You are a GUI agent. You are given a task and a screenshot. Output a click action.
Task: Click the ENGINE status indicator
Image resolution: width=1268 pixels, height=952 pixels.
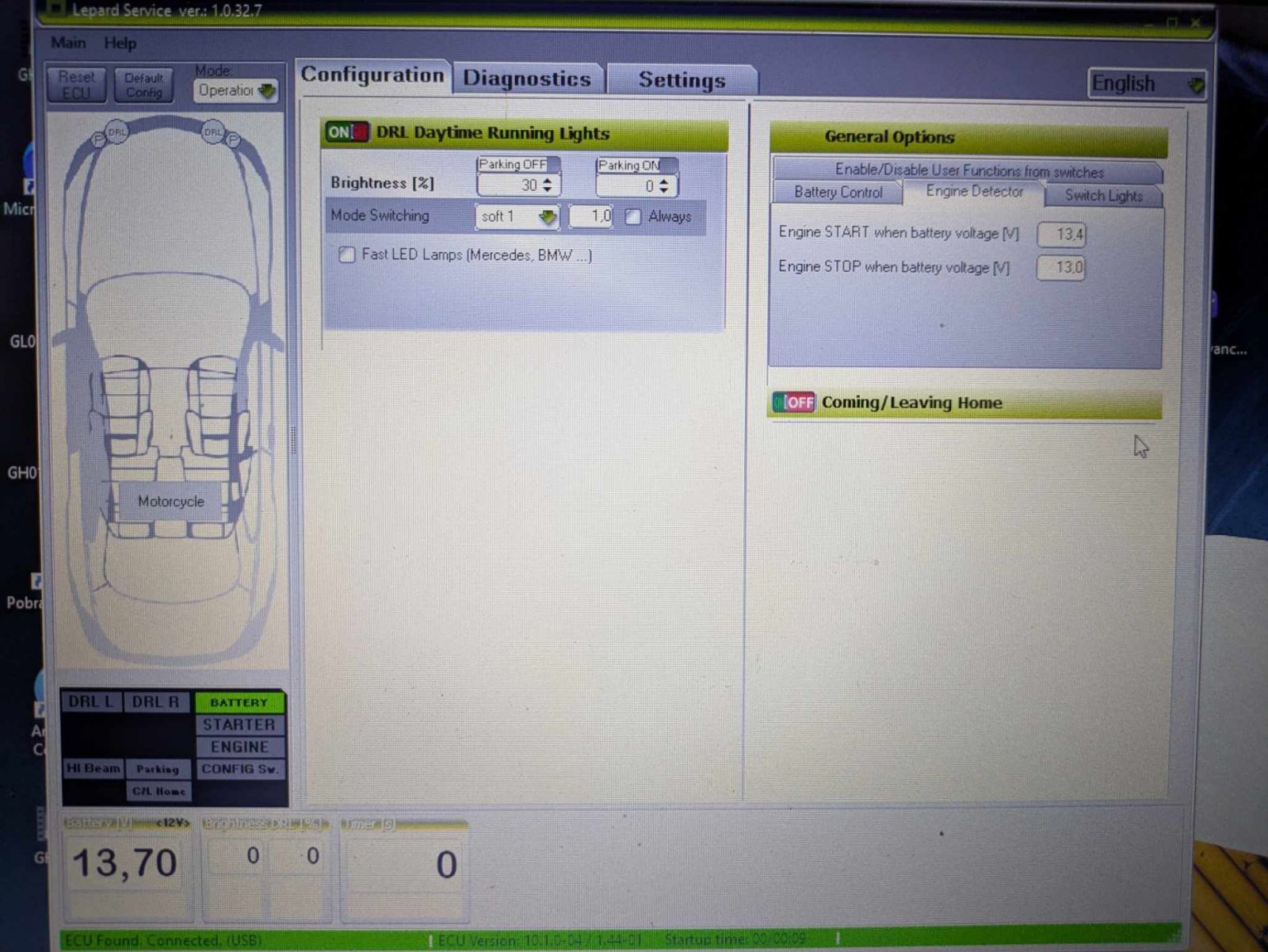[x=239, y=747]
